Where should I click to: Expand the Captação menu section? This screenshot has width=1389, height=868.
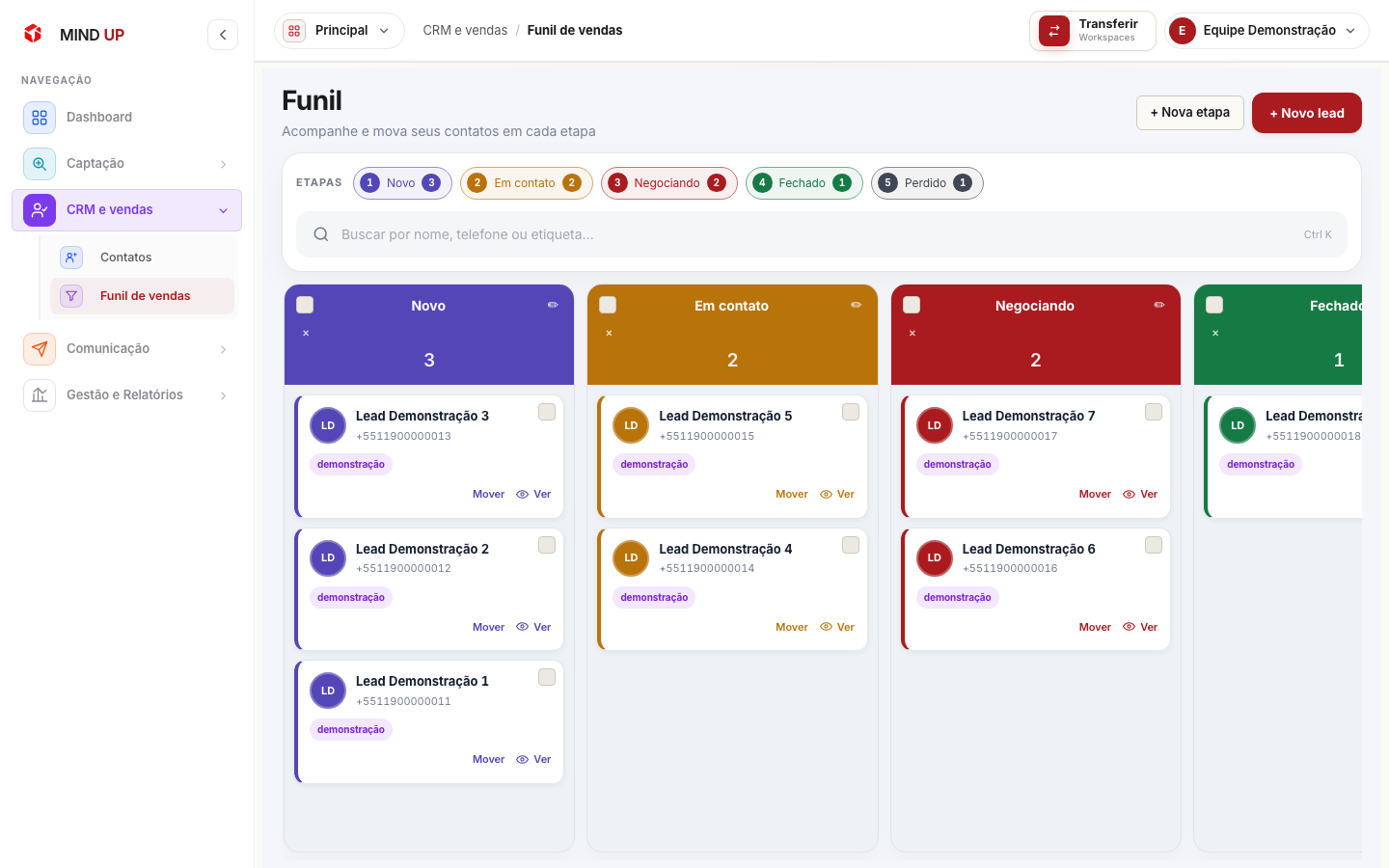(x=223, y=164)
